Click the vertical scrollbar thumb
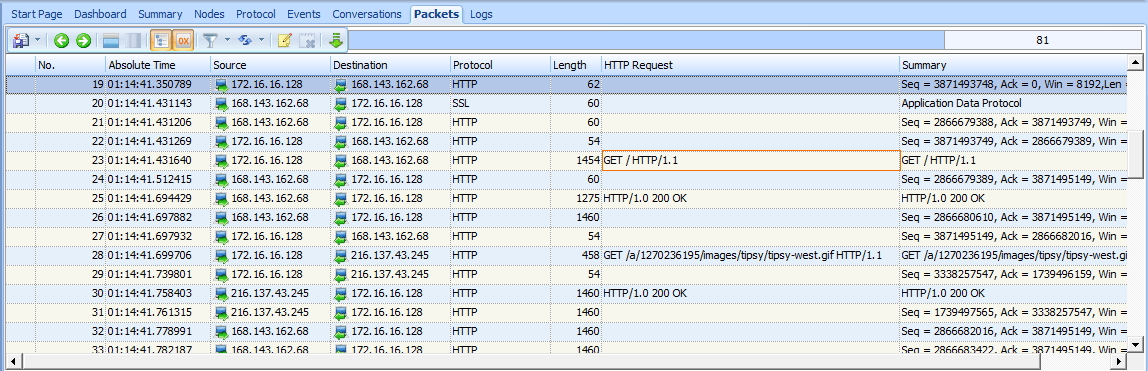This screenshot has width=1148, height=371. (x=1136, y=154)
